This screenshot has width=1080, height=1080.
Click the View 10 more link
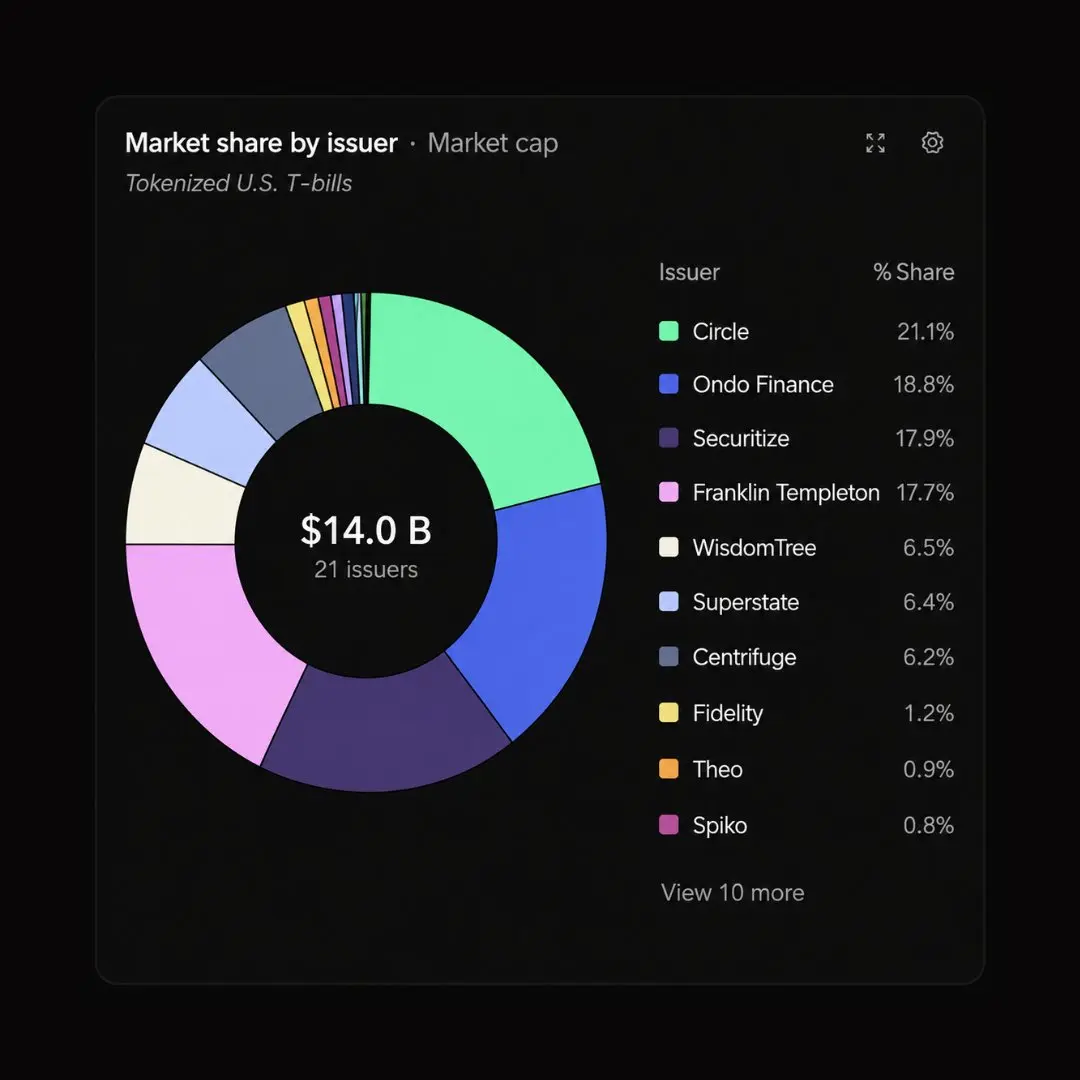[x=732, y=893]
